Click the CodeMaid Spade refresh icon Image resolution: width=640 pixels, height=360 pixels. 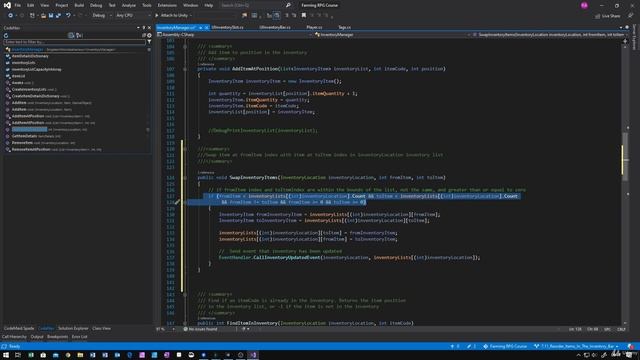pos(6,36)
